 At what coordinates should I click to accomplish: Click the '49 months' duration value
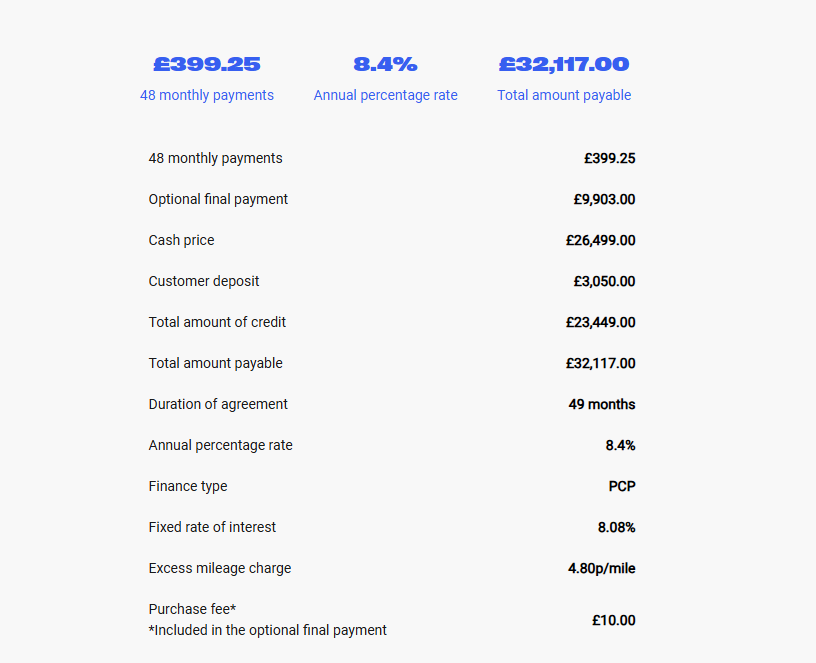(602, 404)
